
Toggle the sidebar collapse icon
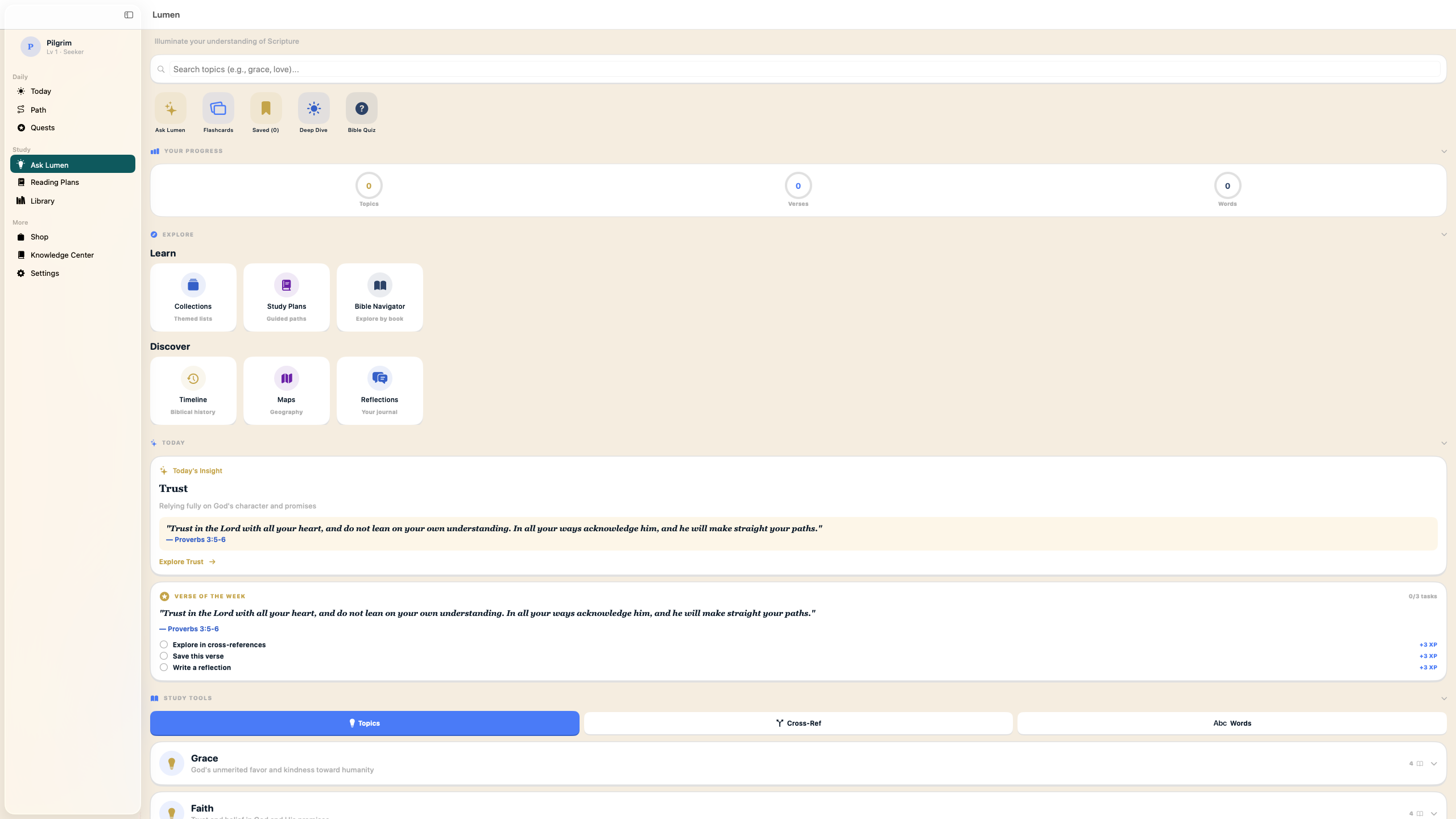pyautogui.click(x=129, y=15)
